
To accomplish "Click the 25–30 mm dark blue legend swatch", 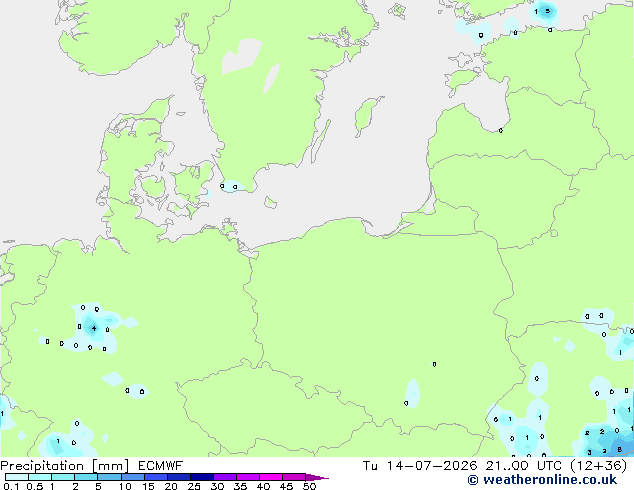I will pos(202,477).
